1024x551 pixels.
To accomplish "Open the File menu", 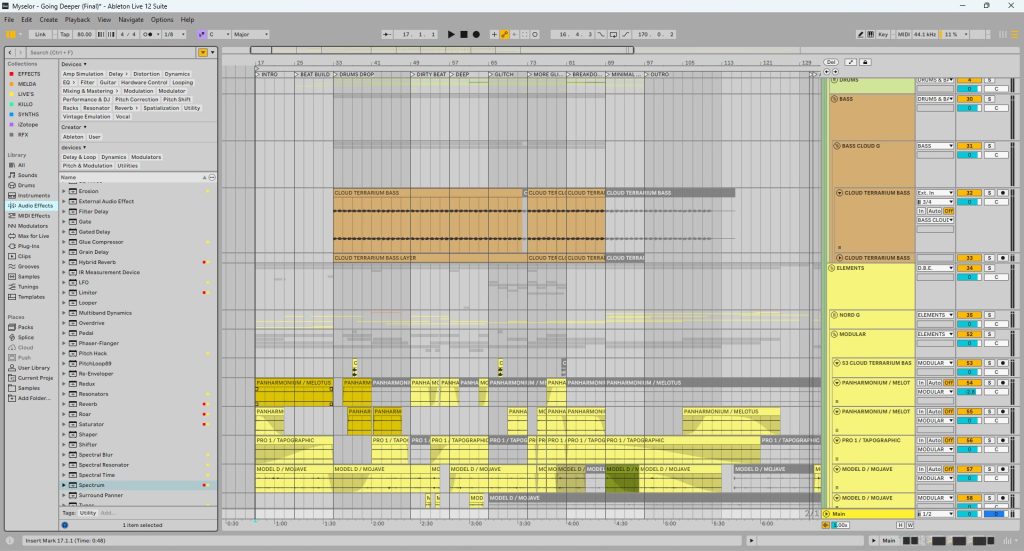I will [x=9, y=20].
